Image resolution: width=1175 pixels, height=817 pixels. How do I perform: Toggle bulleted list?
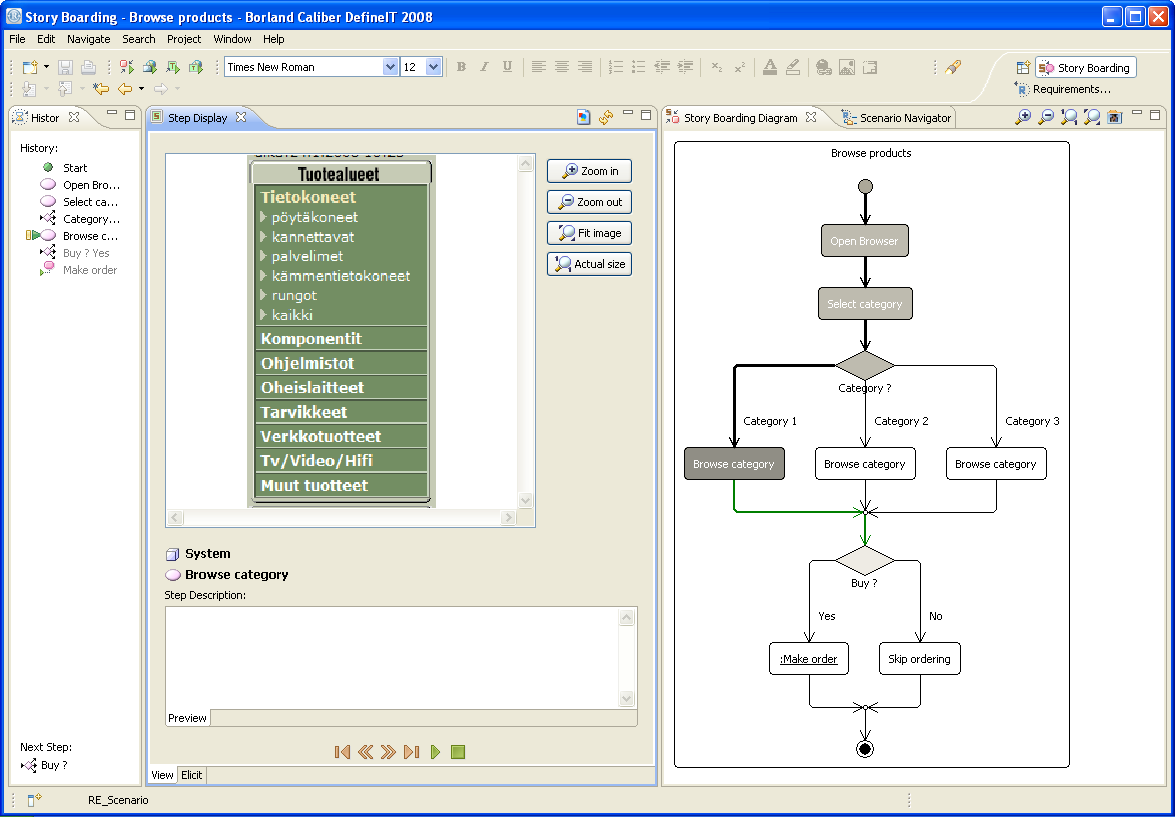638,67
